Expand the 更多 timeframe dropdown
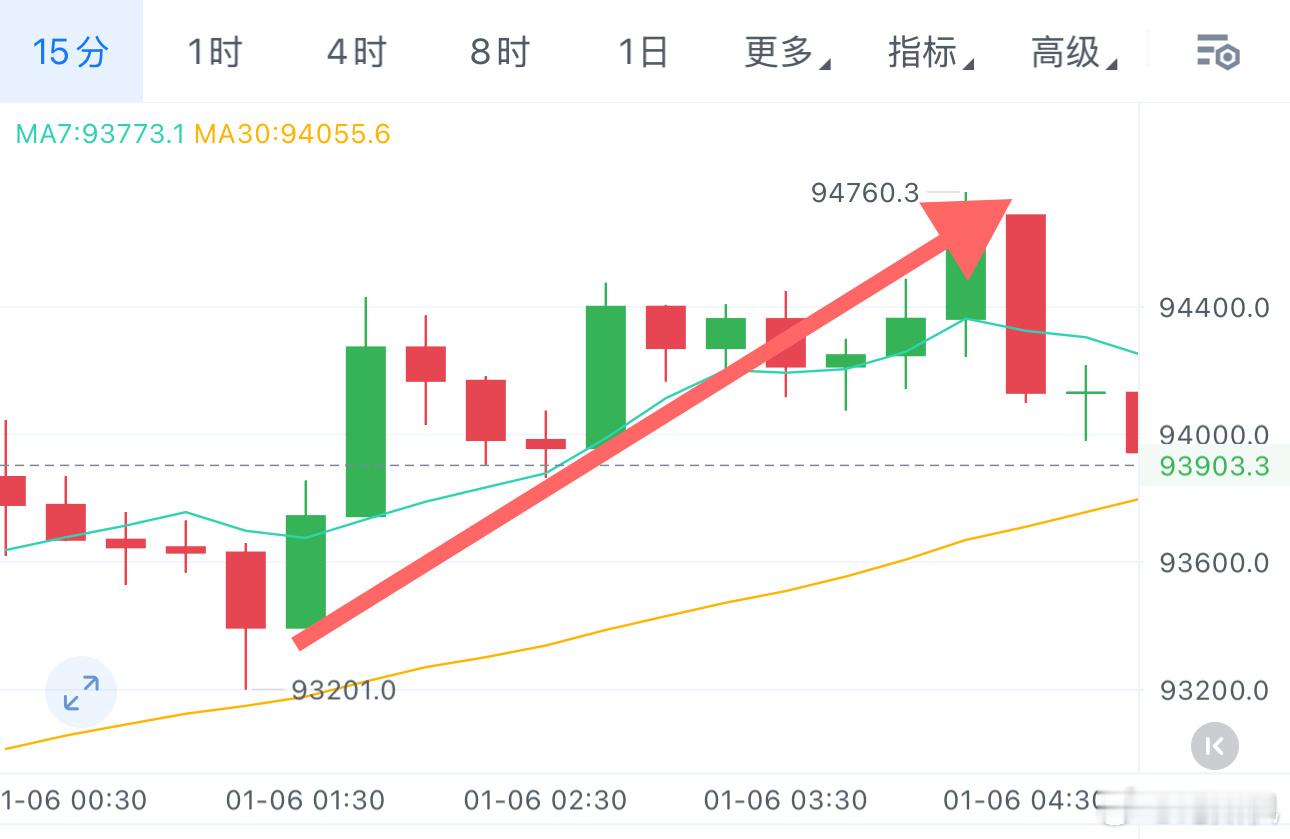The image size is (1290, 839). click(786, 52)
